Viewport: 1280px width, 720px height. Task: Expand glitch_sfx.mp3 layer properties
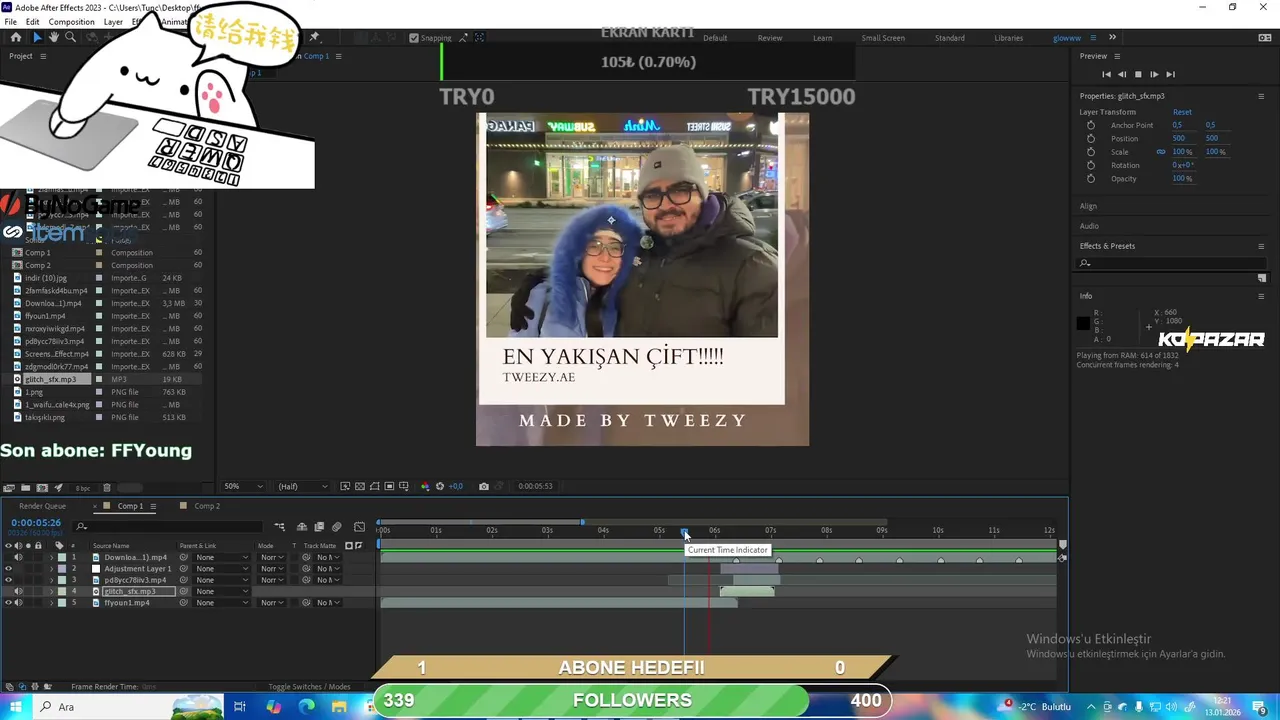(x=51, y=591)
